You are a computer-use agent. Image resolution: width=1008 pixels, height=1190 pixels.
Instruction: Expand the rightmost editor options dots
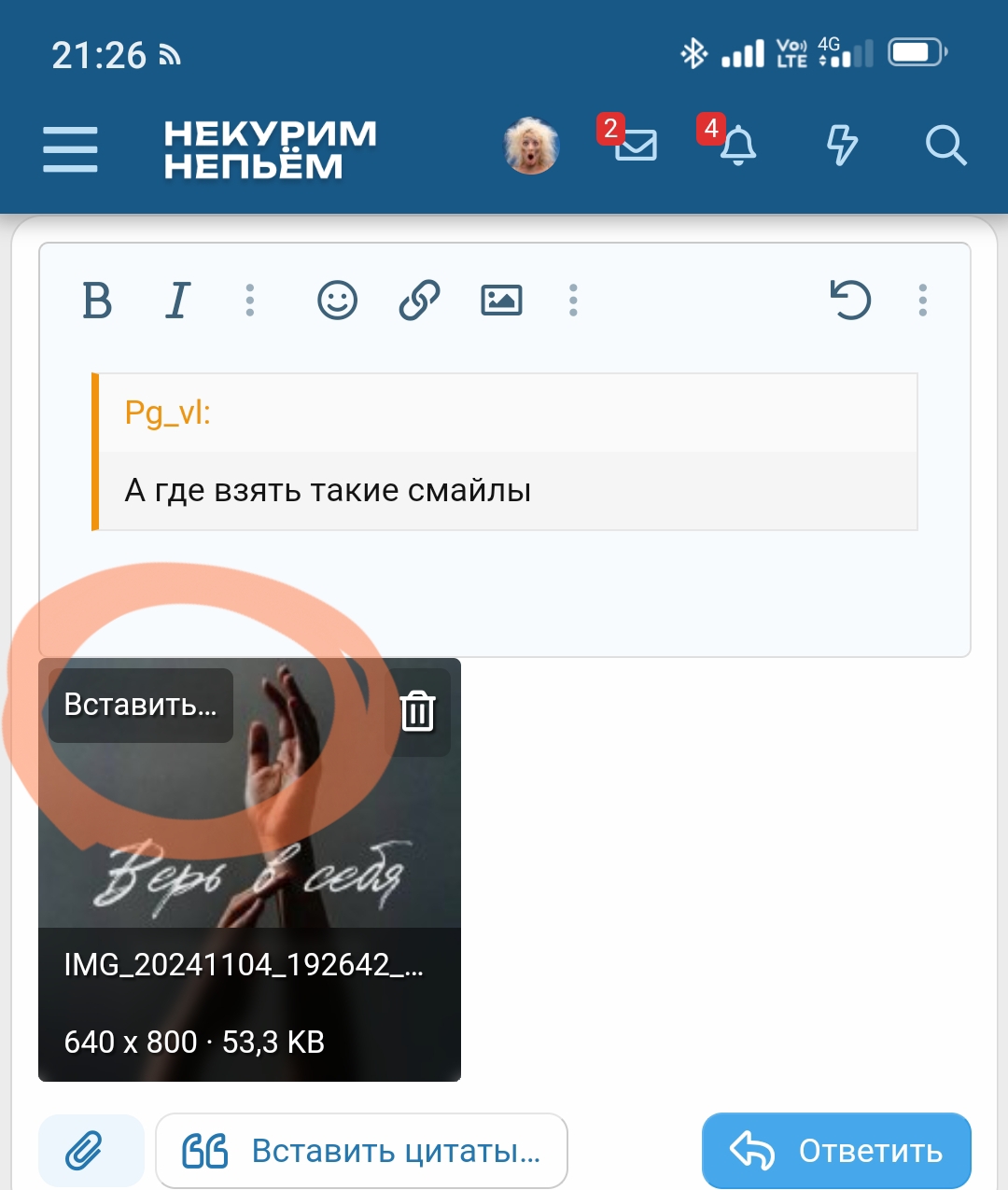pyautogui.click(x=922, y=301)
